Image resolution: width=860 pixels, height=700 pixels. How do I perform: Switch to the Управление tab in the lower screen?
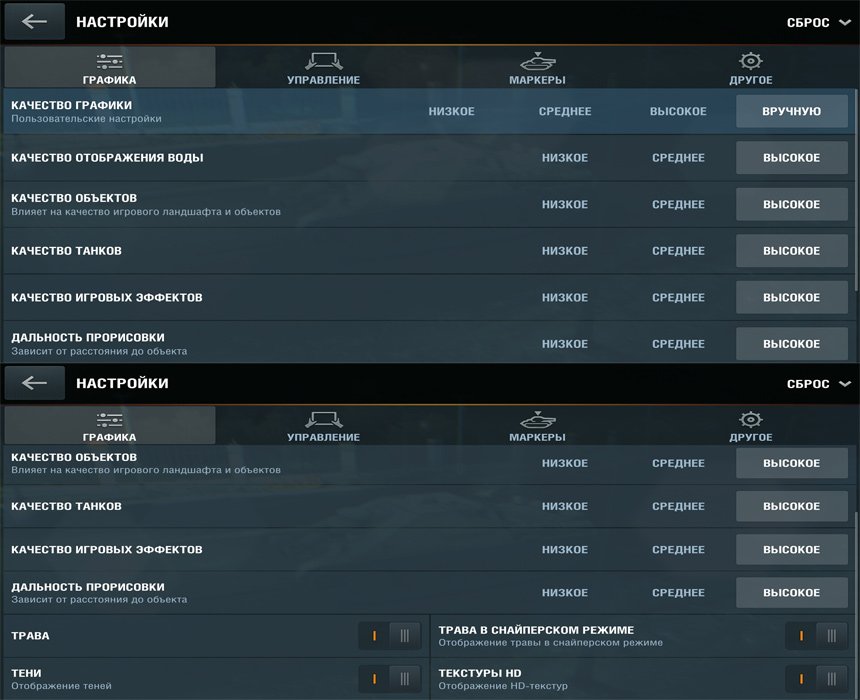[x=324, y=426]
